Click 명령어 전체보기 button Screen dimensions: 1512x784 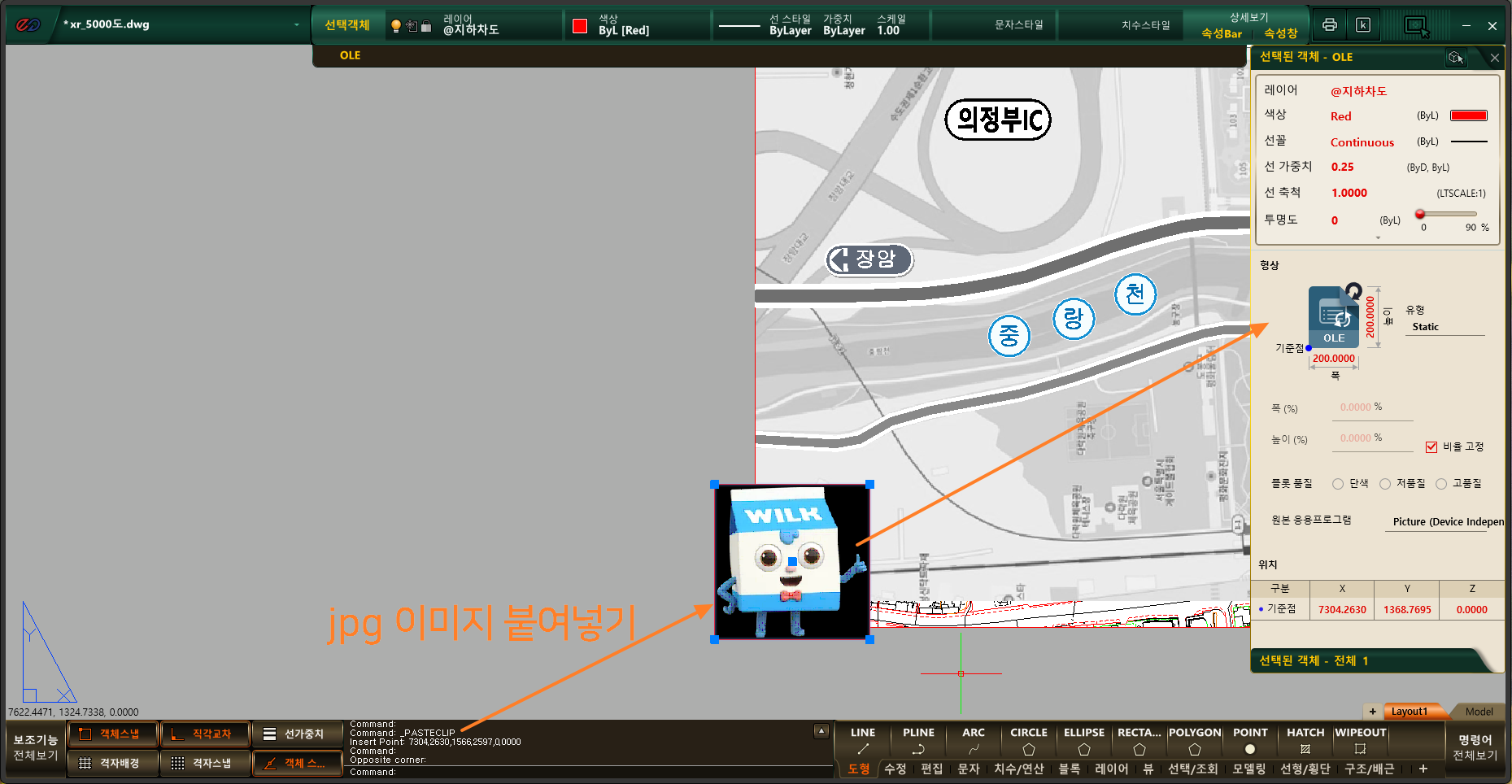tap(1475, 747)
